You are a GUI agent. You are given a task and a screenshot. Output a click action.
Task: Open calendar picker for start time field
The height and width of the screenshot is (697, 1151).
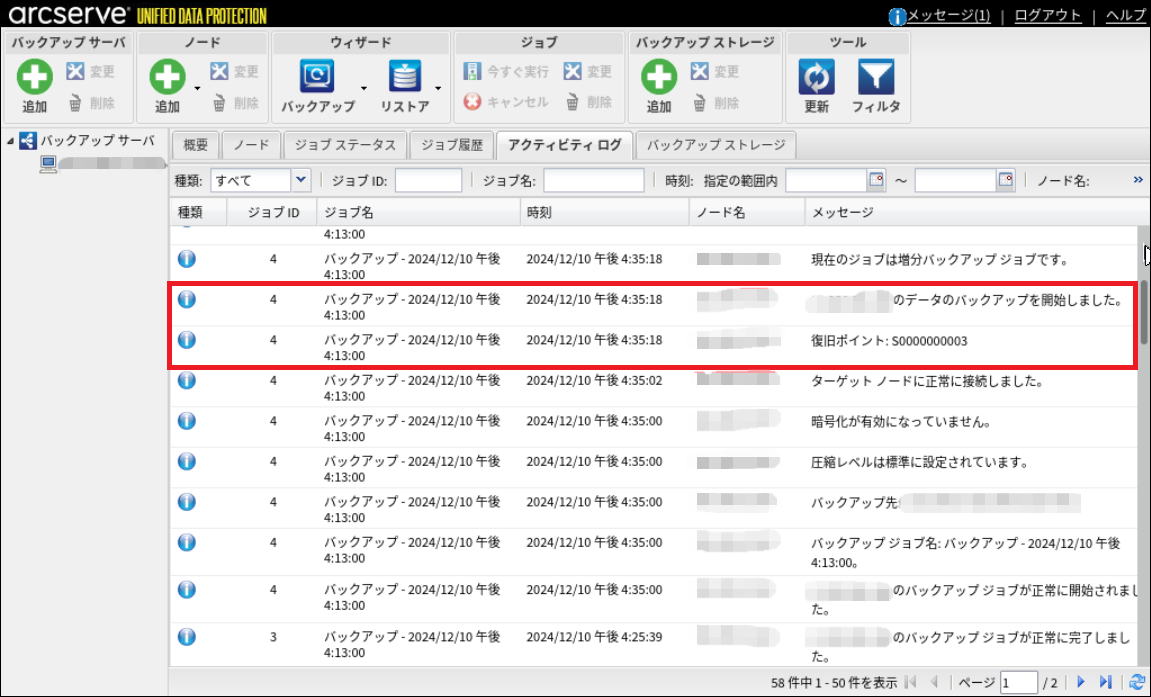(x=876, y=180)
